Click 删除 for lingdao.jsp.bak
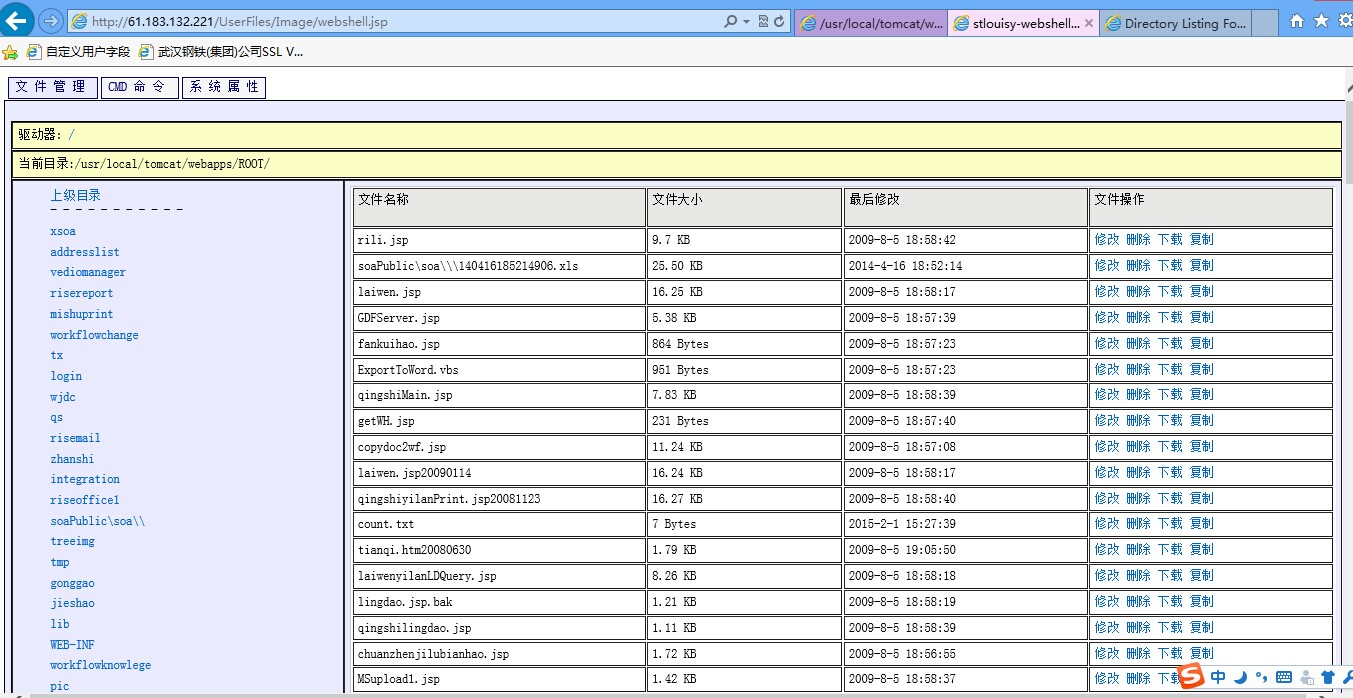1353x698 pixels. click(1138, 602)
